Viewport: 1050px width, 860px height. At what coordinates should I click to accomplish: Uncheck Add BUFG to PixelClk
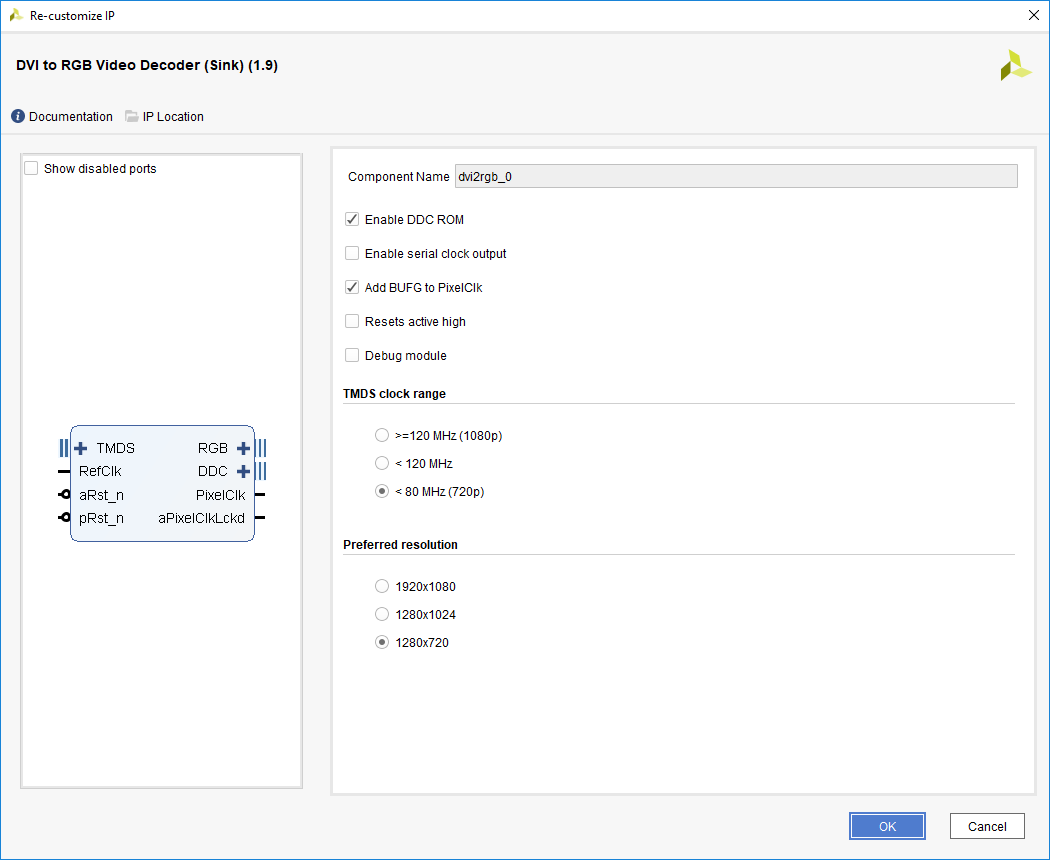pos(352,287)
